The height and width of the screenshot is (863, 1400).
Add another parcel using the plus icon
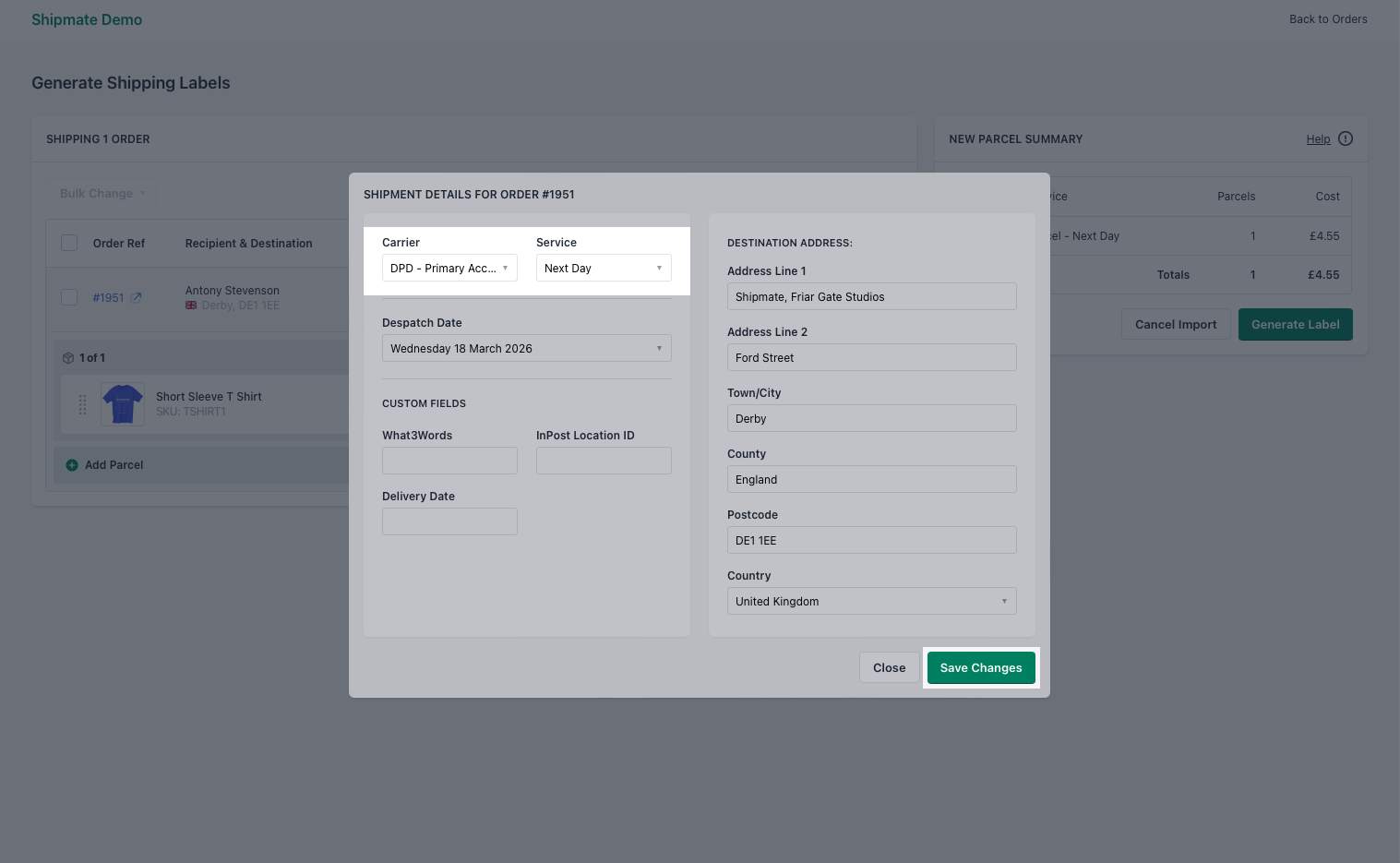(x=72, y=465)
